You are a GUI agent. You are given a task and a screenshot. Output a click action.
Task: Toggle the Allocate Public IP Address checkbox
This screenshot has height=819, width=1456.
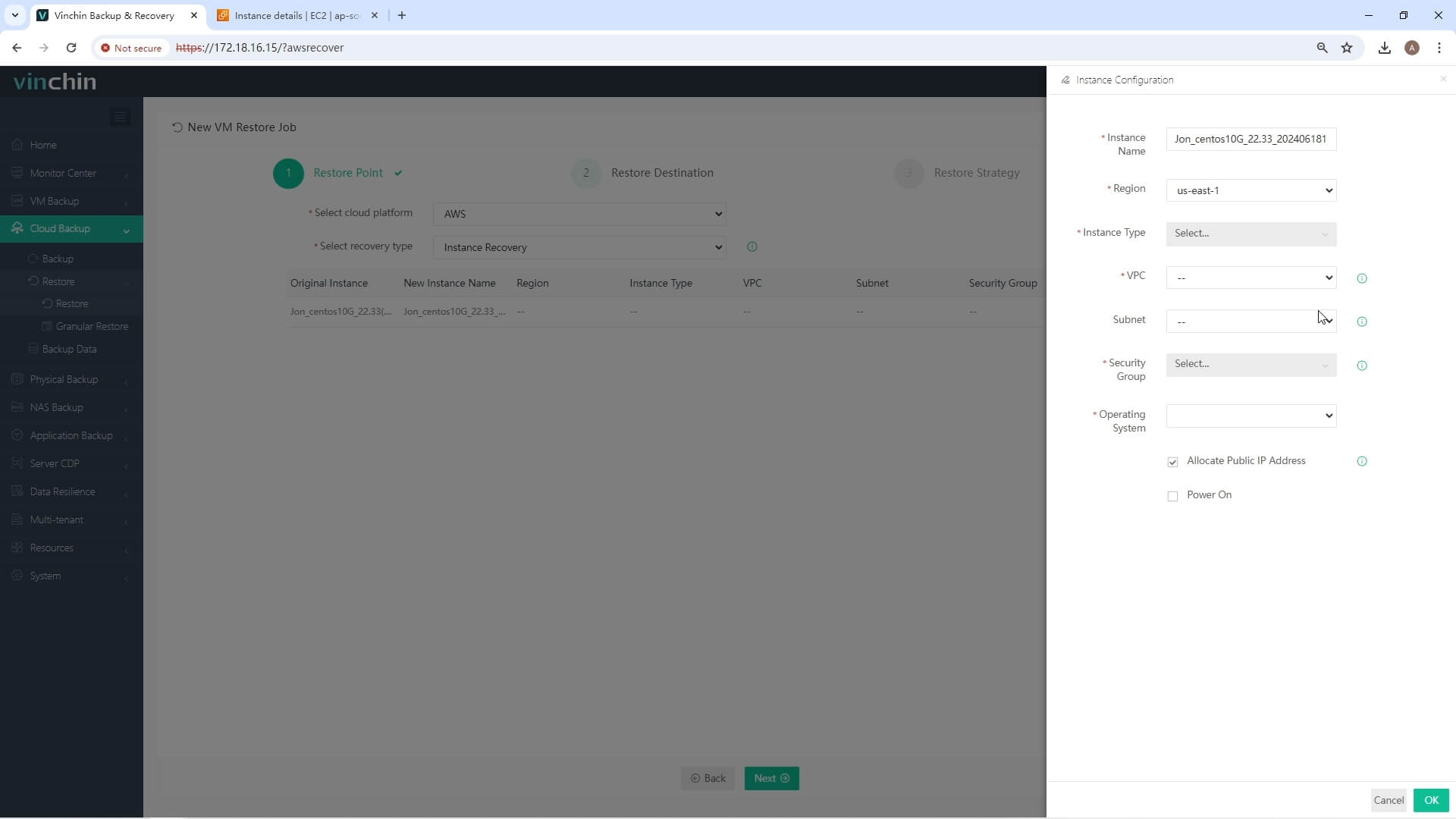(1173, 462)
